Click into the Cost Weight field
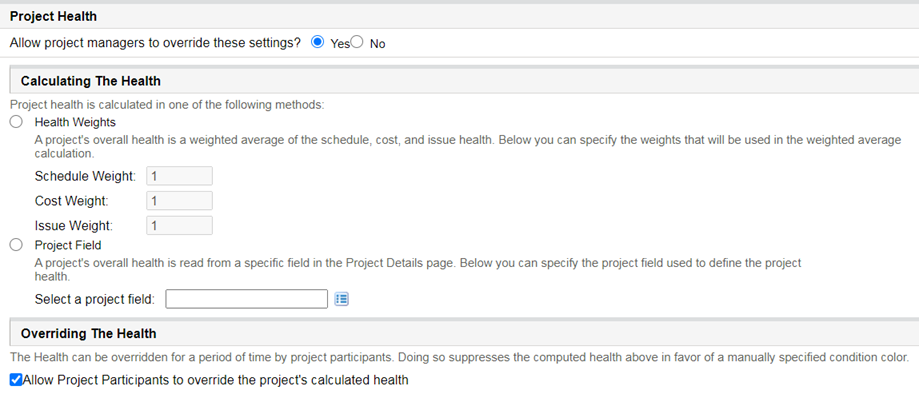The image size is (919, 394). (179, 201)
